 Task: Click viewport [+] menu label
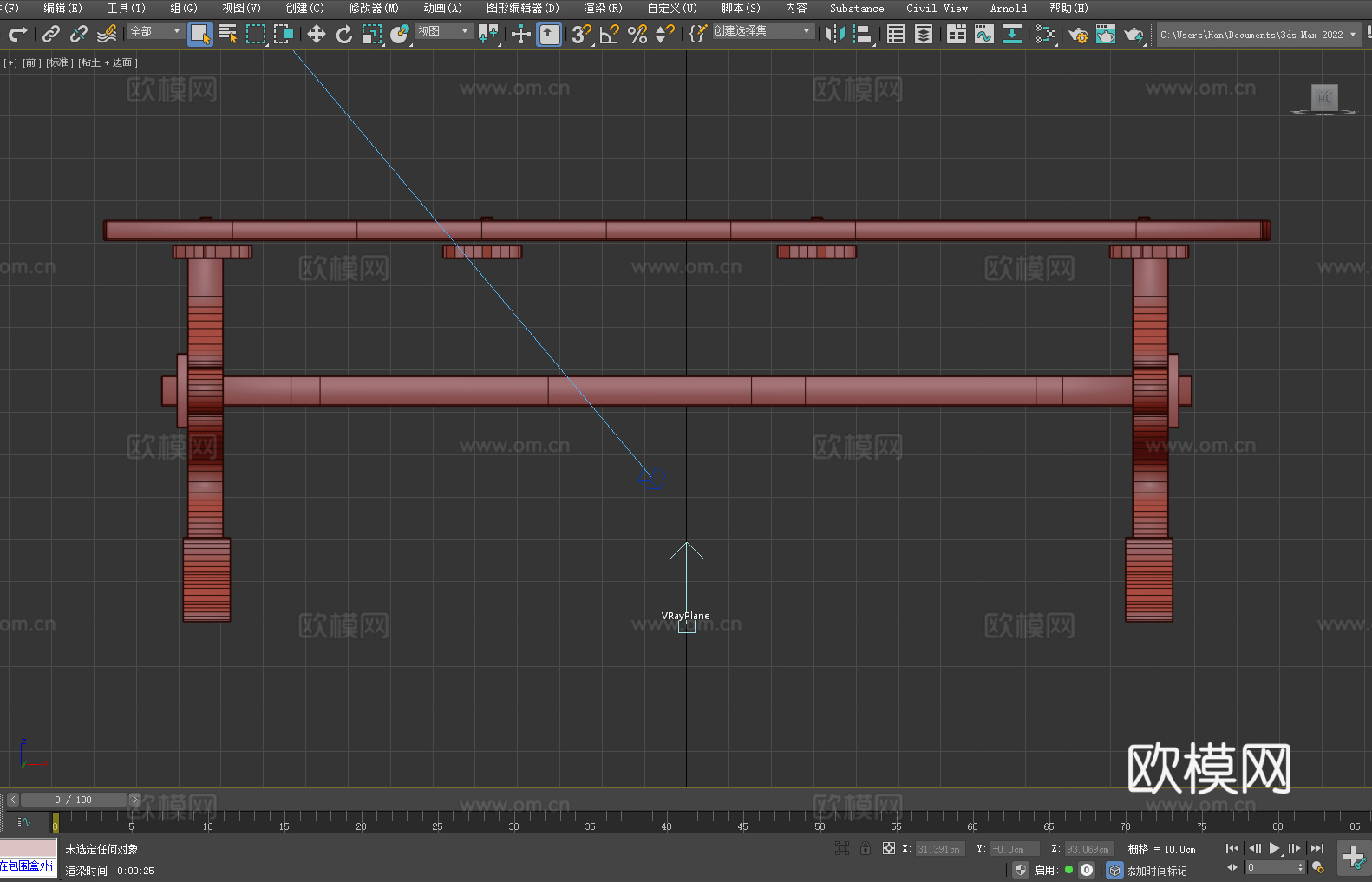(10, 62)
